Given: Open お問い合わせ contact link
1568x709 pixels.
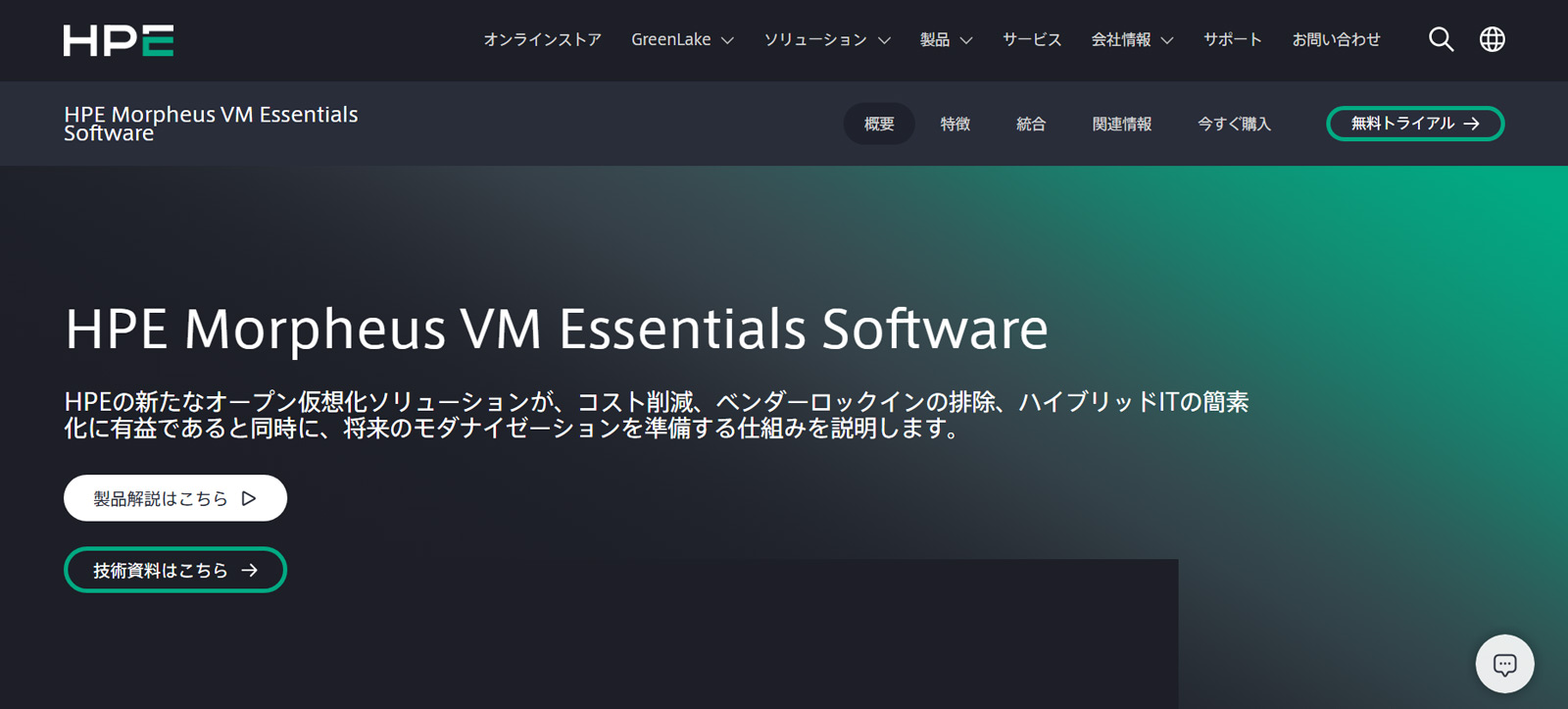Looking at the screenshot, I should click(1336, 39).
